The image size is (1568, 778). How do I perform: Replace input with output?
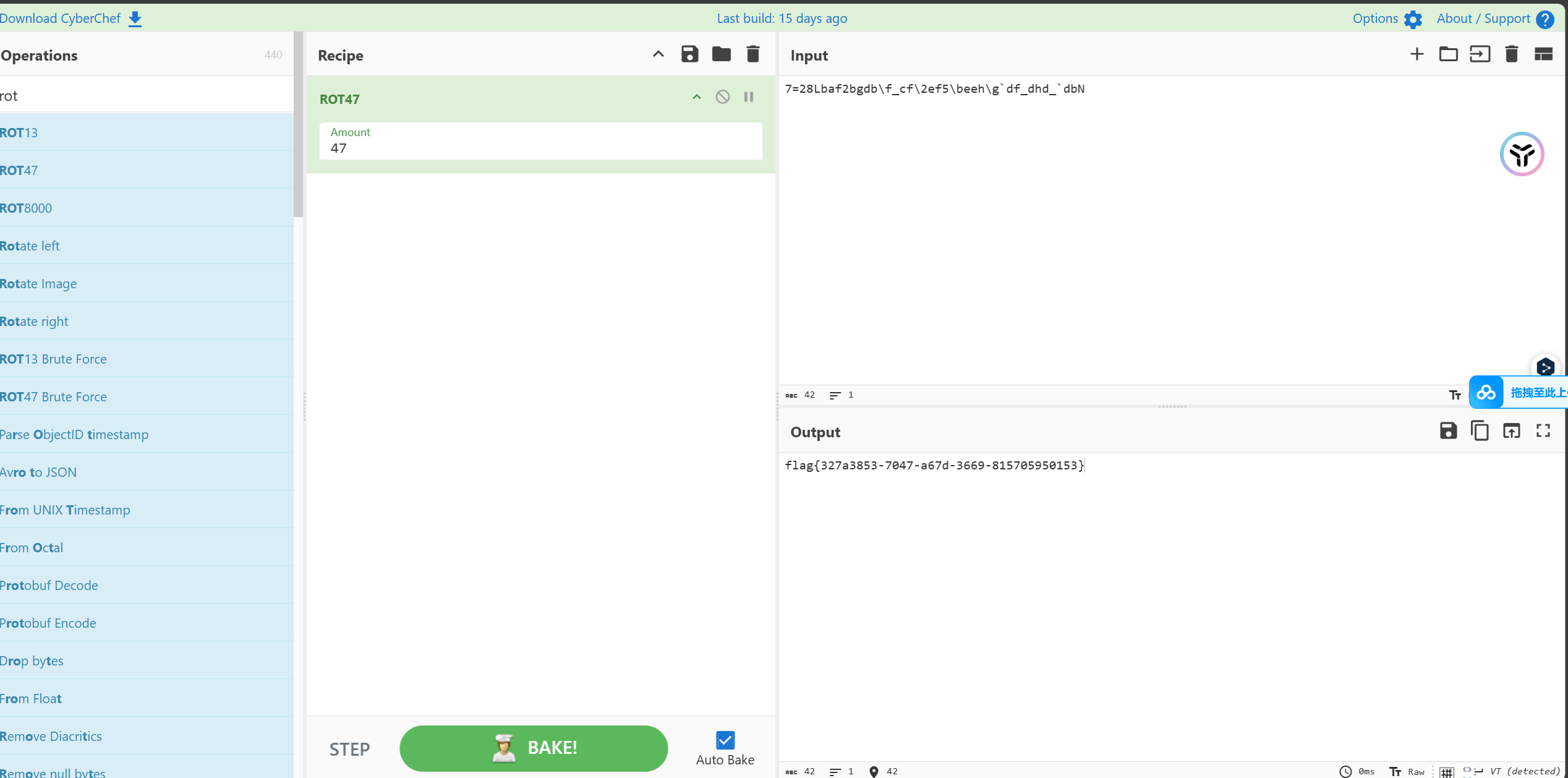click(x=1511, y=431)
